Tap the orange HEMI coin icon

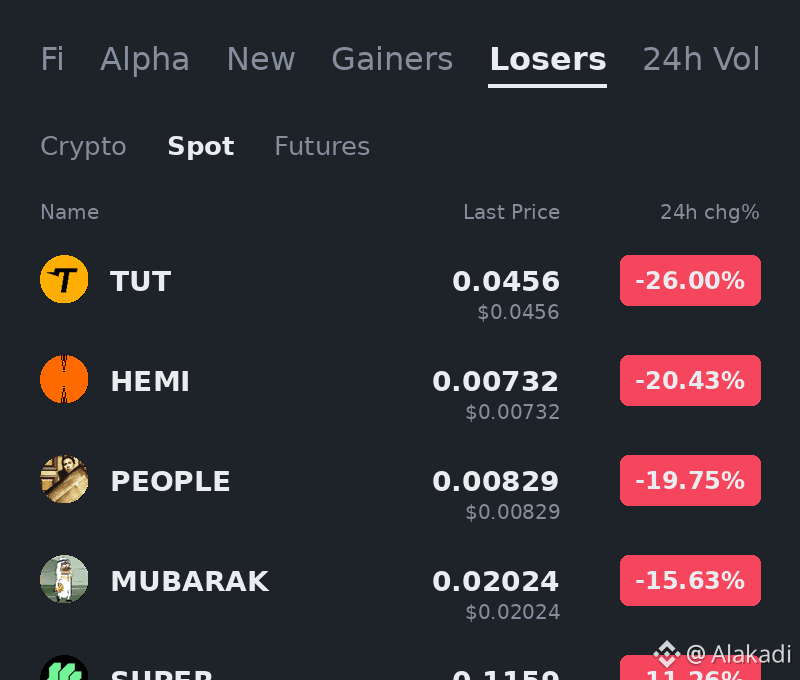click(64, 379)
